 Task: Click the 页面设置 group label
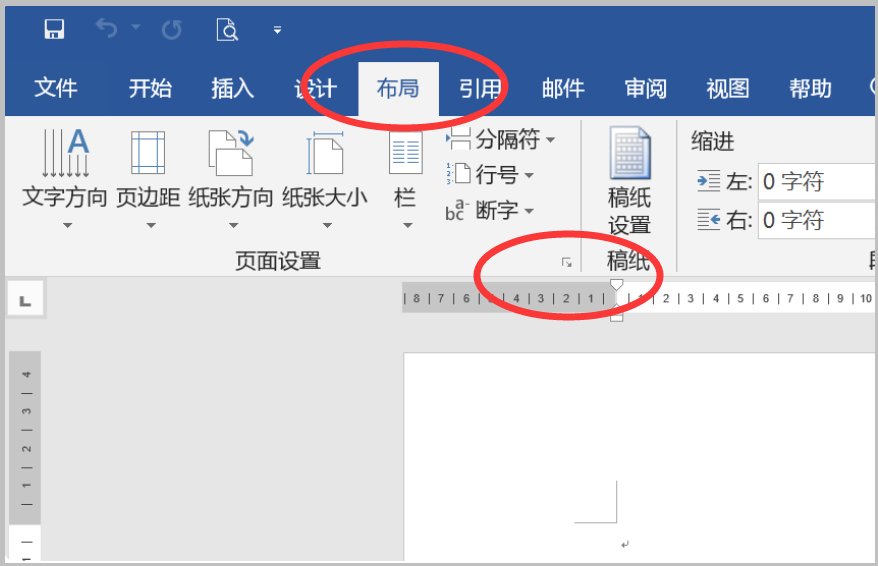tap(278, 261)
